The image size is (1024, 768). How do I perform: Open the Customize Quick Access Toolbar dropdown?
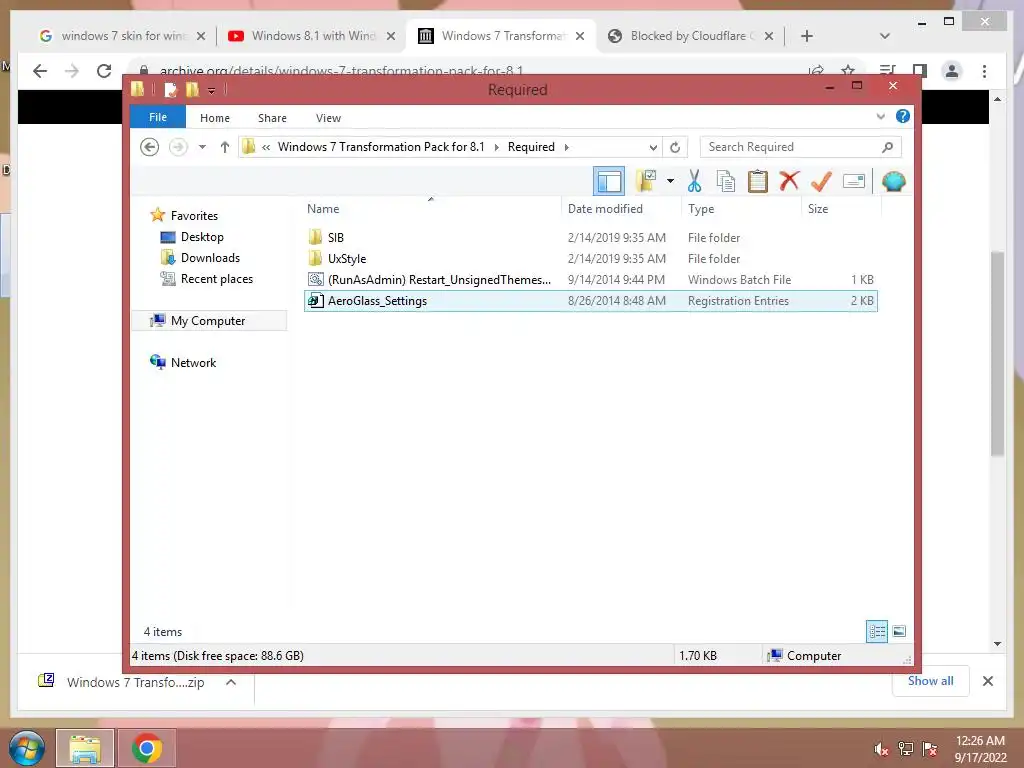coord(212,90)
